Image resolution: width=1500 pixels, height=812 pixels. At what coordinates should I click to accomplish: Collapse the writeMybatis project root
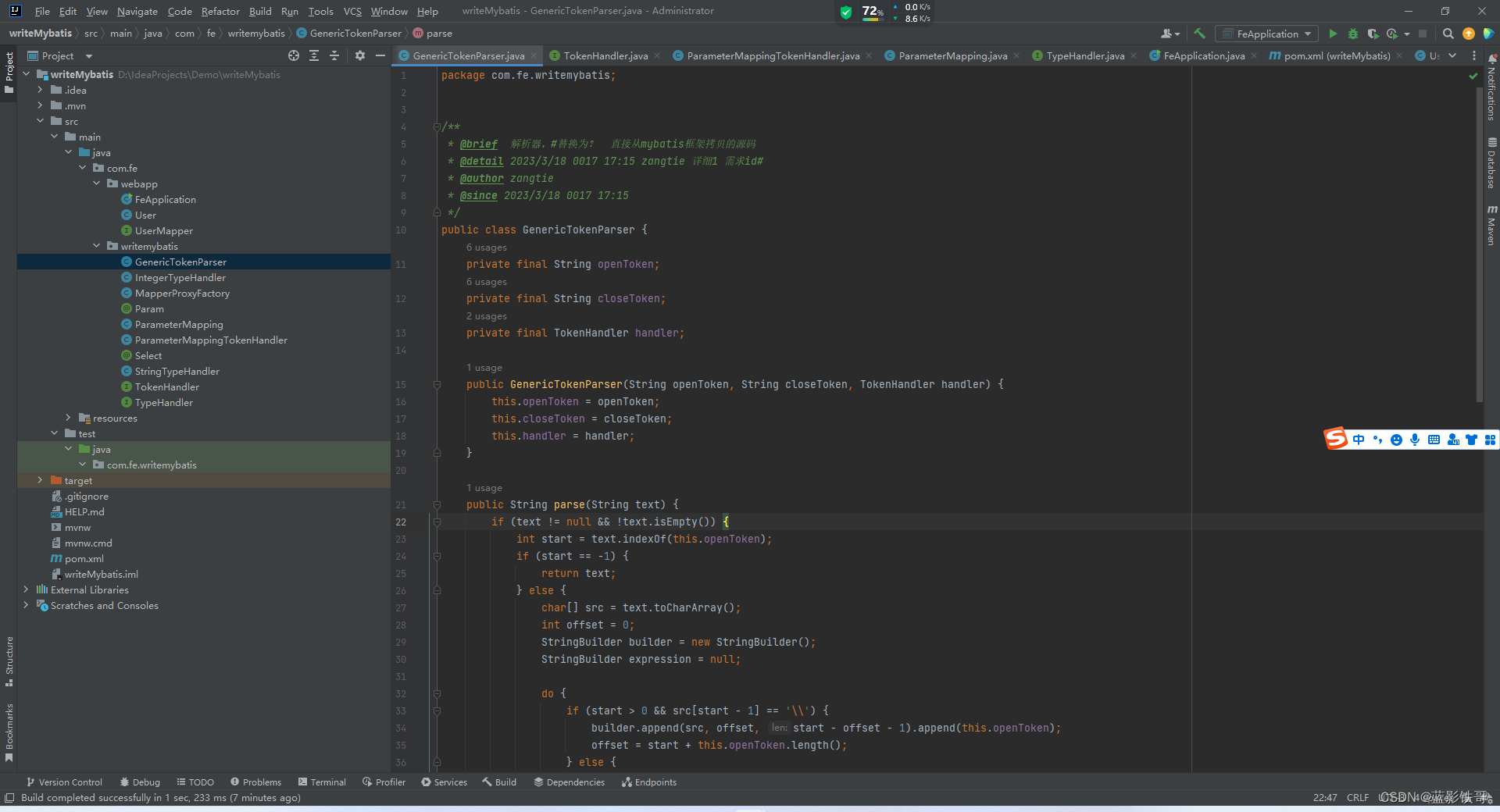[x=27, y=74]
